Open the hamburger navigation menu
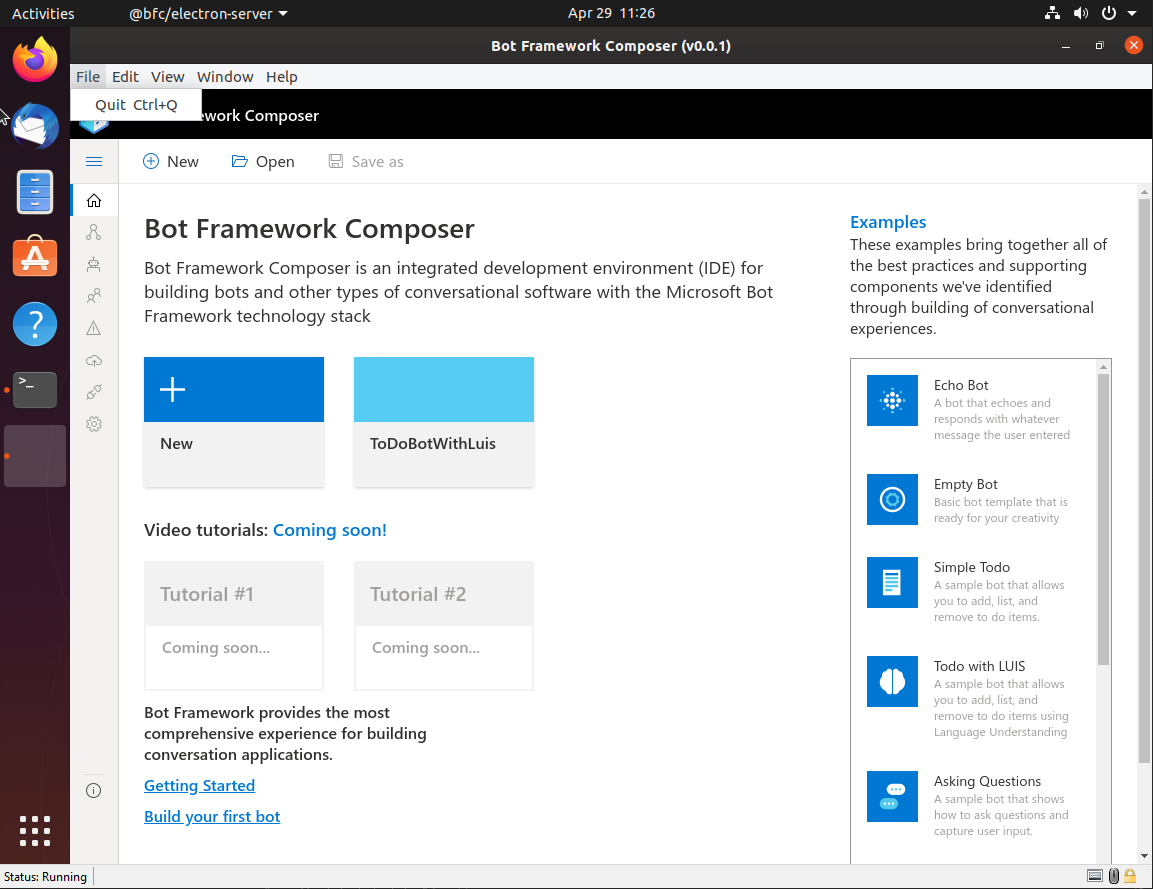 point(94,162)
